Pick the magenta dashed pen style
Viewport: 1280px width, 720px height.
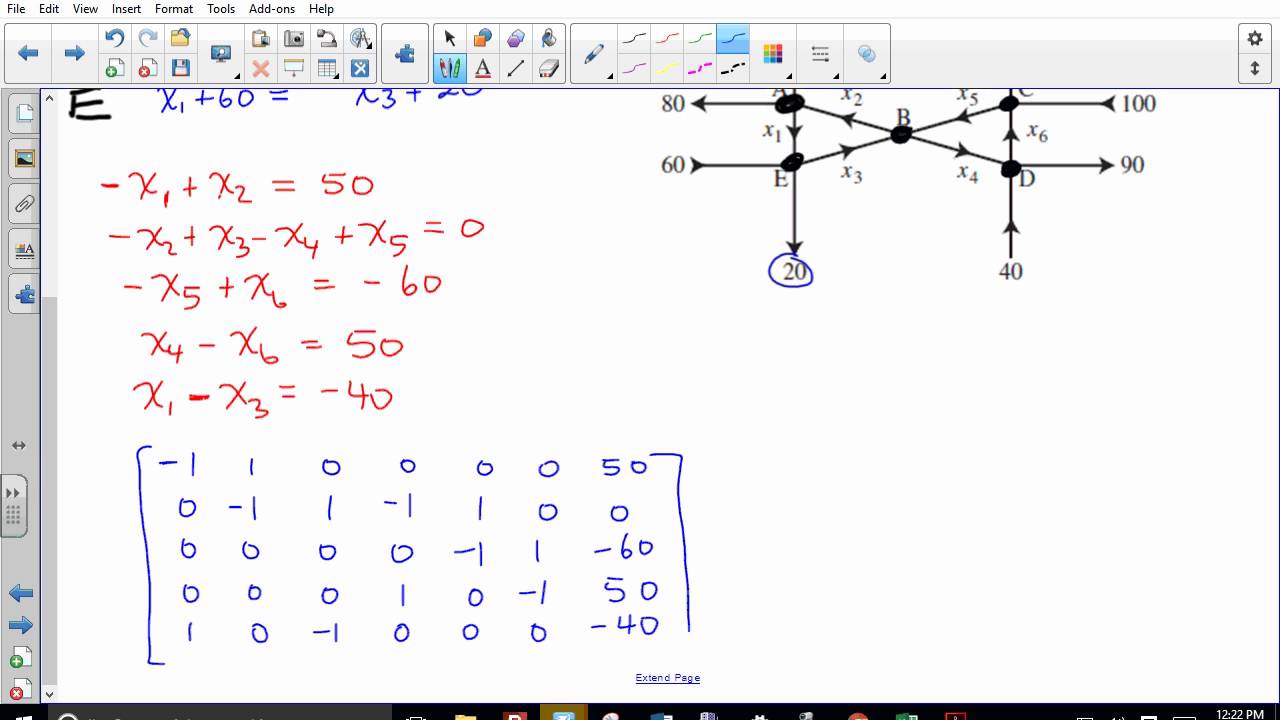(700, 69)
